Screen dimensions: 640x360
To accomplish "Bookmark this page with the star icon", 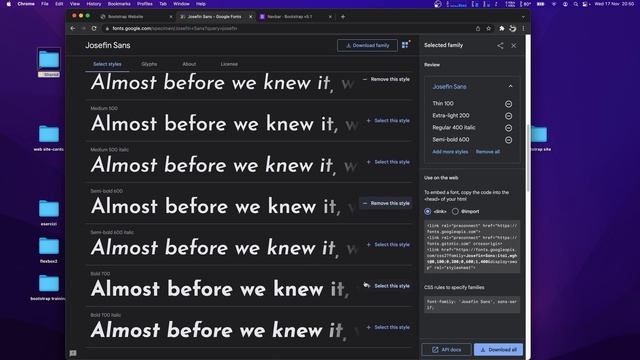I will (x=489, y=29).
